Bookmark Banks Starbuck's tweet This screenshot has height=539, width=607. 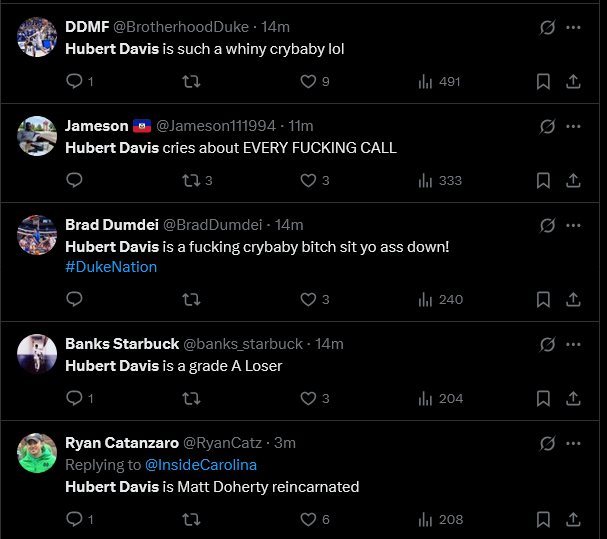[x=543, y=398]
